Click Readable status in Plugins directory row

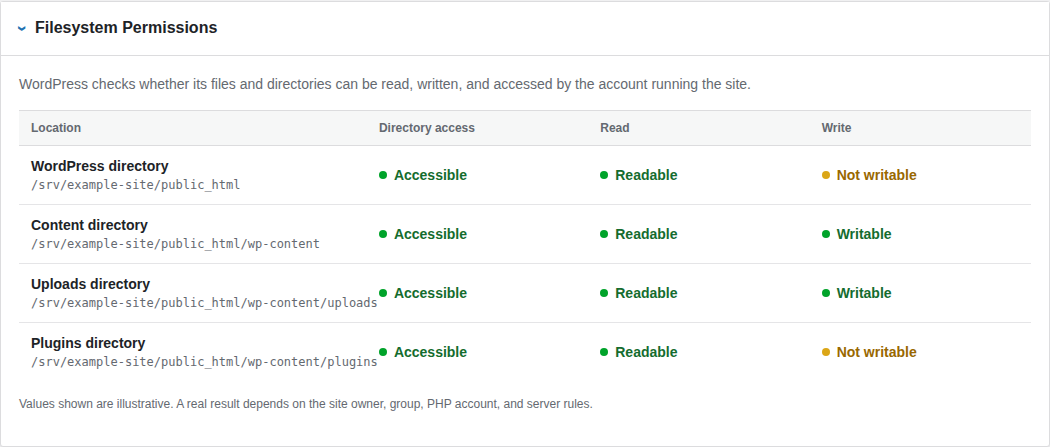(646, 352)
